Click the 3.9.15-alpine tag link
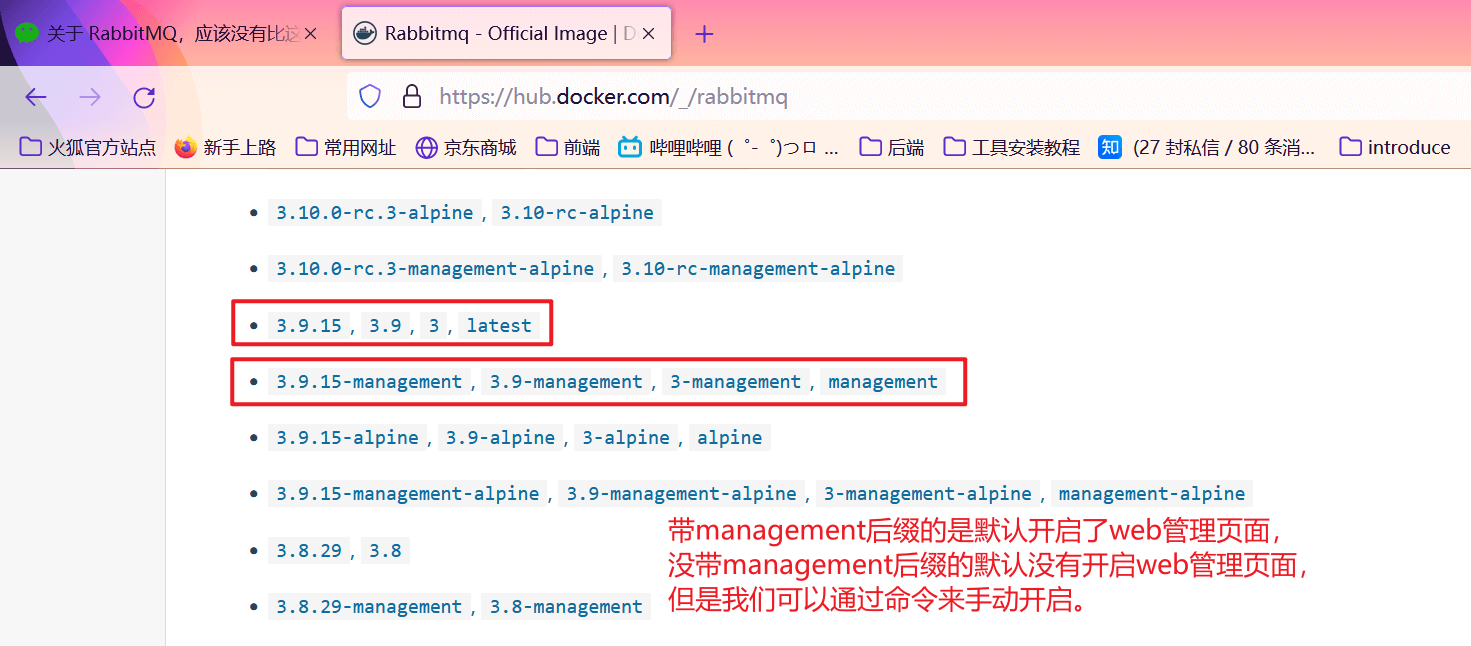The image size is (1471, 646). click(347, 437)
